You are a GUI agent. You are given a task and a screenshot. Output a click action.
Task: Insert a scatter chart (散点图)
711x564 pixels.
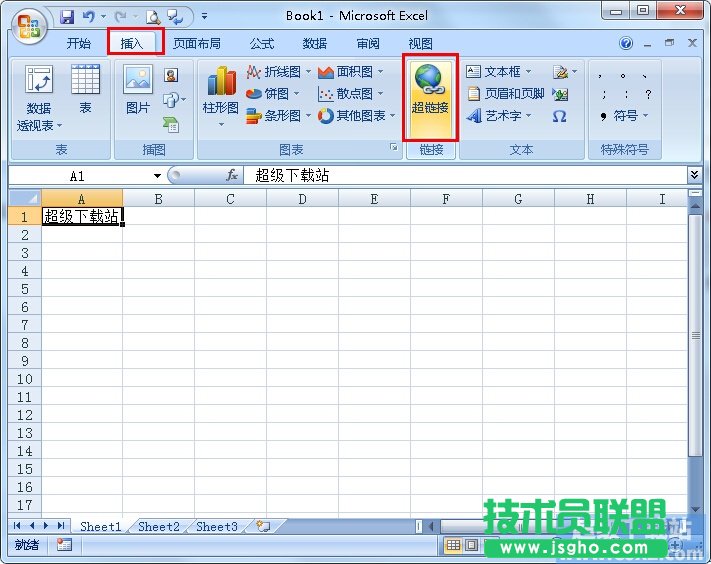tap(351, 94)
